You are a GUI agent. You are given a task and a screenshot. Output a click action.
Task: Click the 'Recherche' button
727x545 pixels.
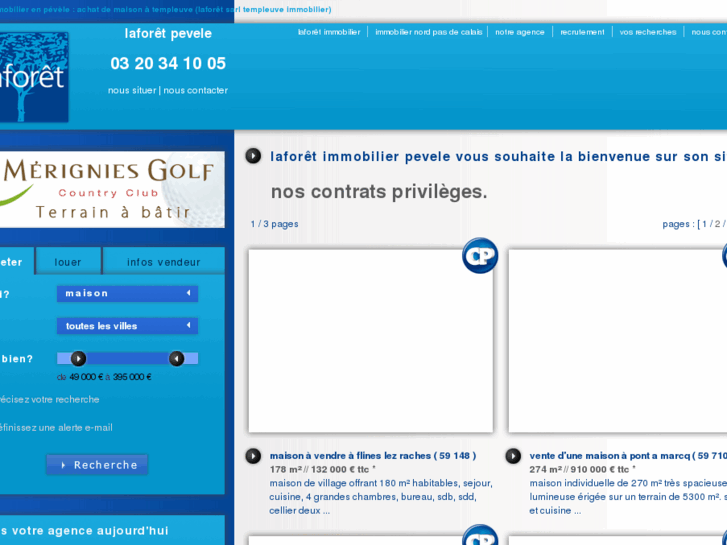[97, 465]
